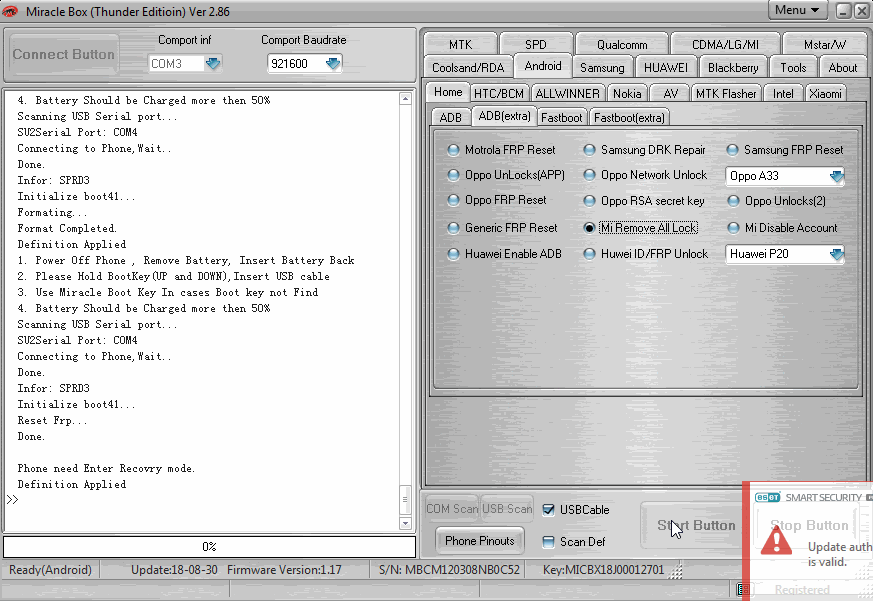Select Oppo Unlocks(2) radio button
Screen dimensions: 873x601
tap(733, 201)
